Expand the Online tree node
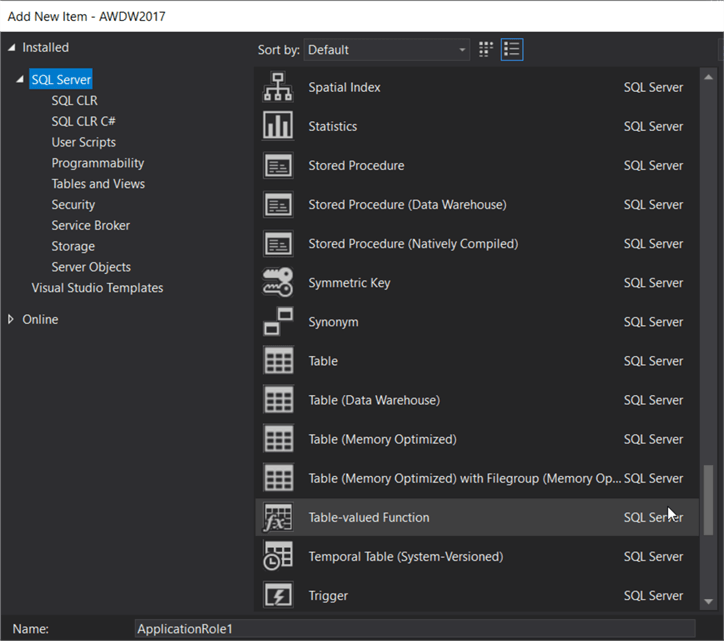724x641 pixels. coord(11,319)
